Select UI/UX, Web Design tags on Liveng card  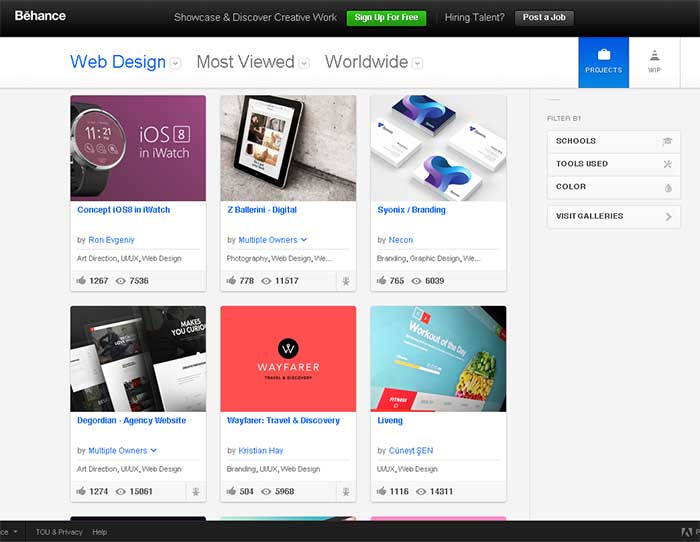pos(407,469)
